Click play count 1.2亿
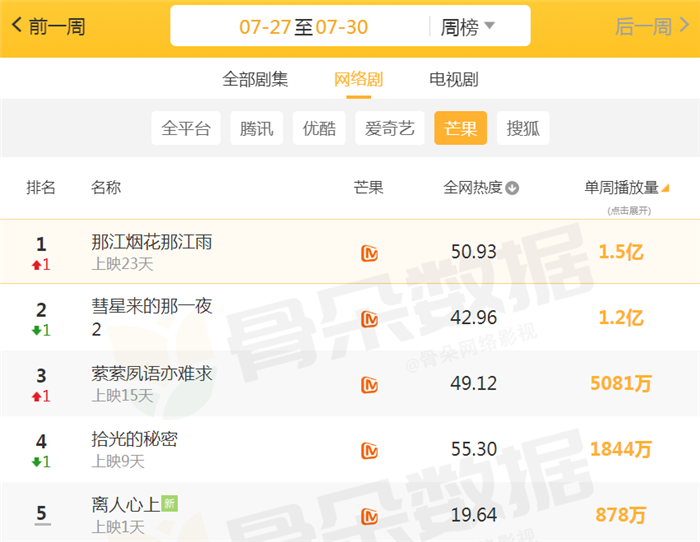700x542 pixels. click(x=621, y=318)
